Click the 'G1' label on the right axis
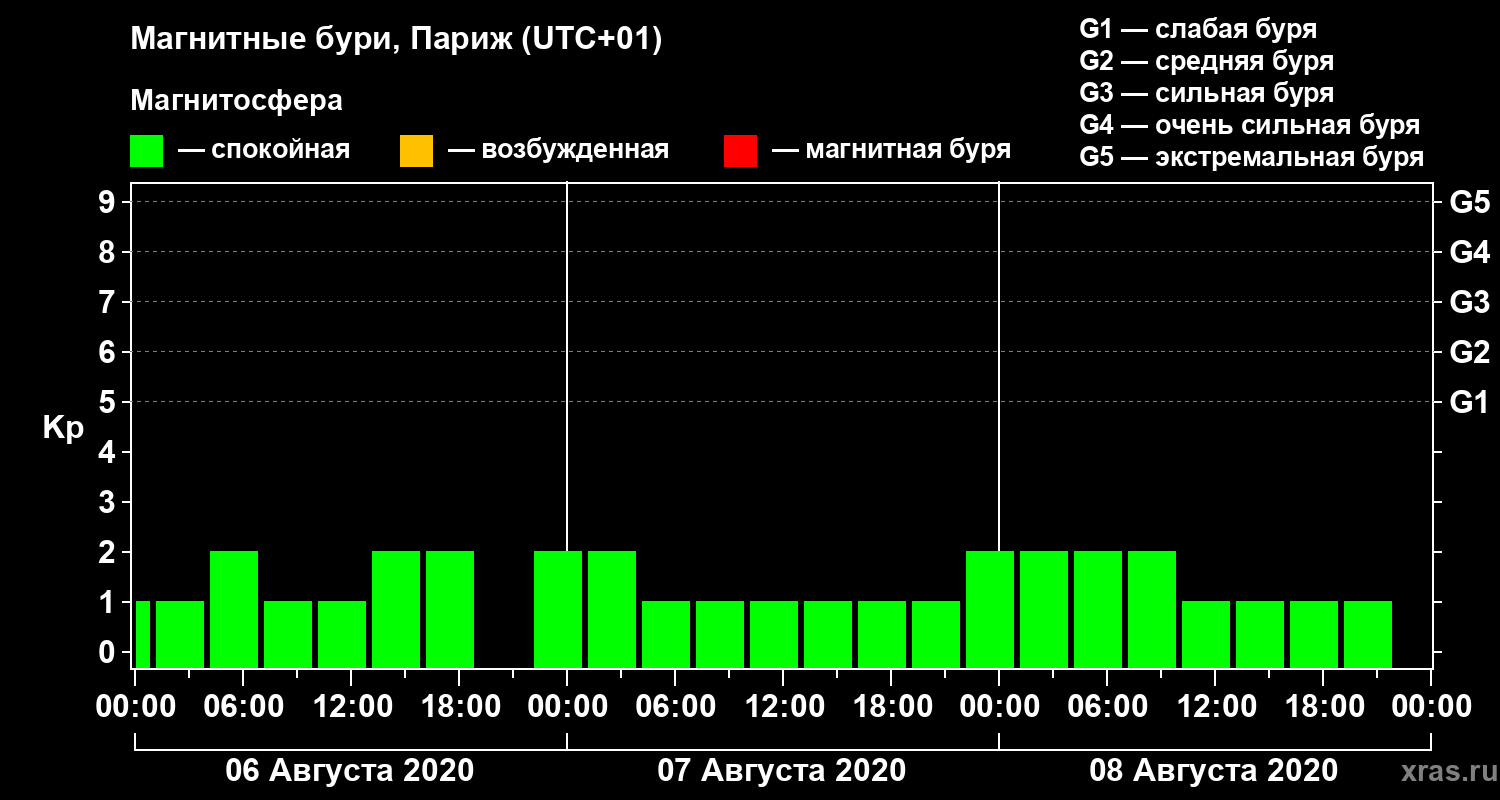 coord(1469,402)
